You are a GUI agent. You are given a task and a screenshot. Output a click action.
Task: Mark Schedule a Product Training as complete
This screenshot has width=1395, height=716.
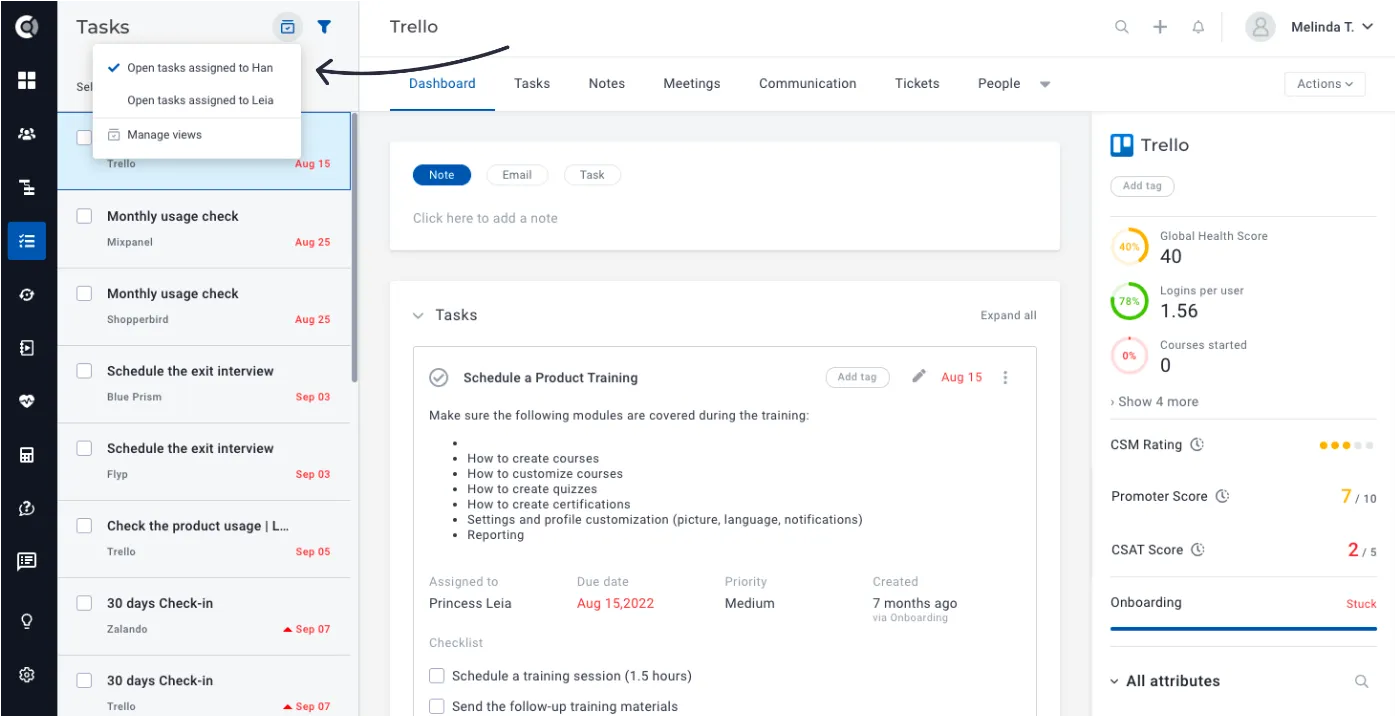click(x=438, y=377)
